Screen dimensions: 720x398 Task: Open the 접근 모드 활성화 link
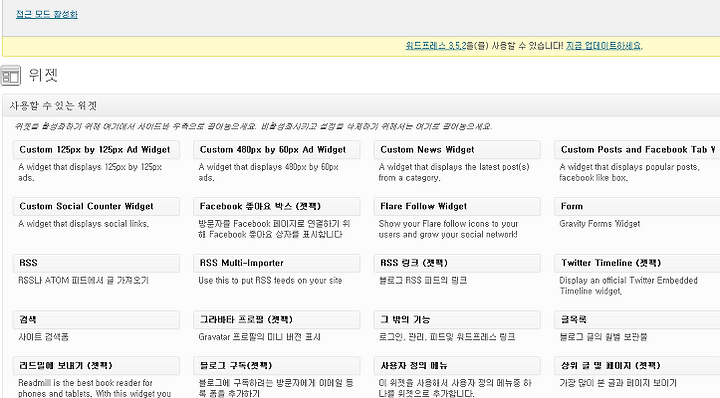tap(47, 14)
